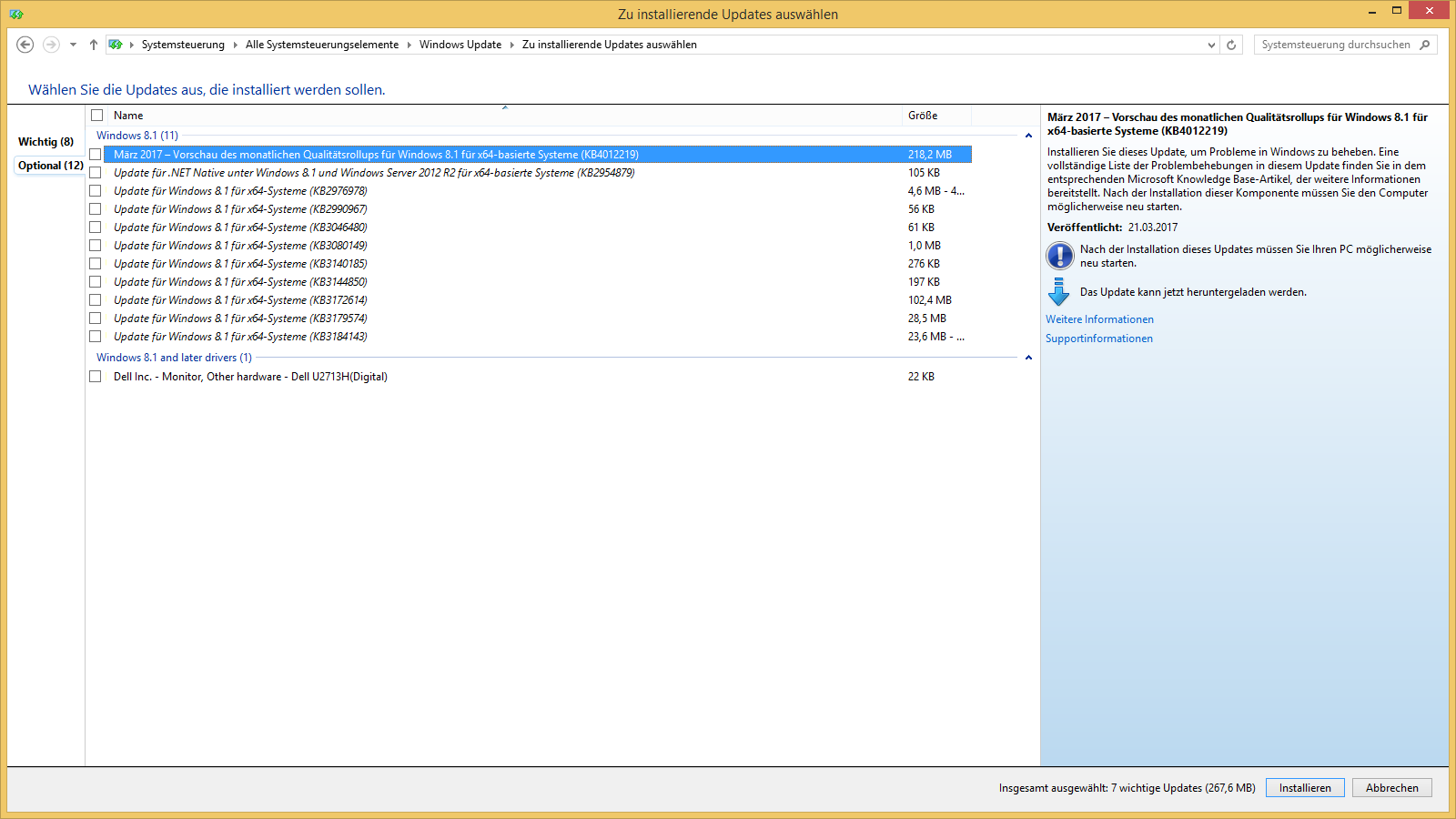Go to Systemsteuerung in the breadcrumb

(183, 45)
